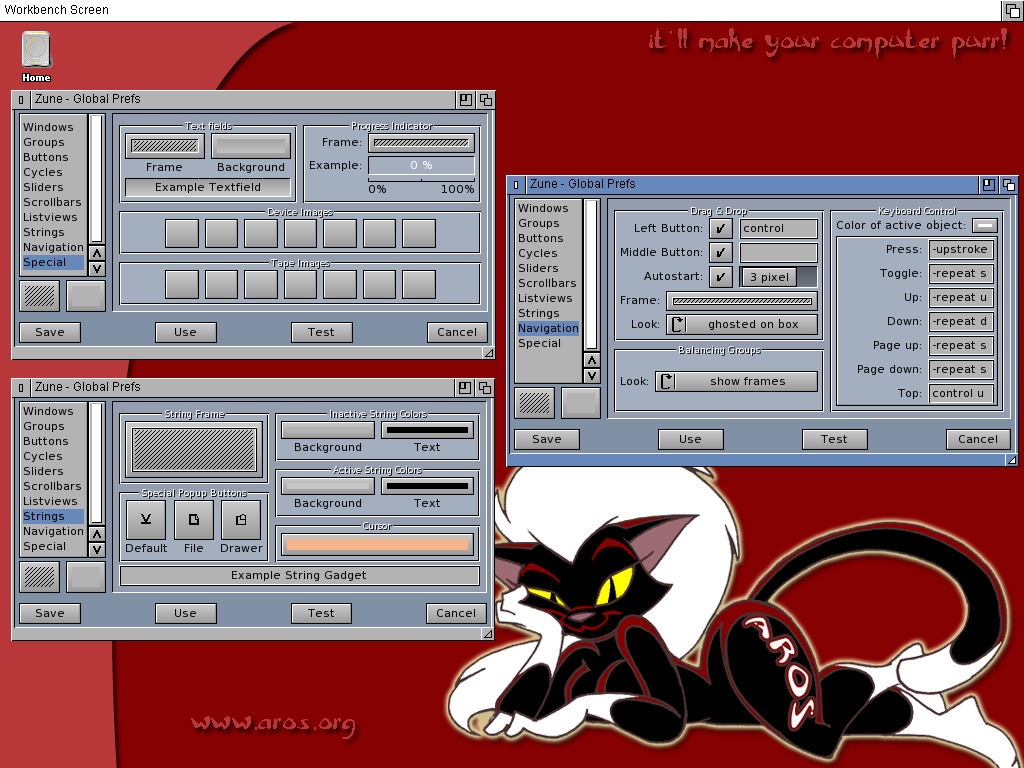The width and height of the screenshot is (1024, 768).
Task: Click Inactive String Colors Text swatch
Action: point(428,430)
